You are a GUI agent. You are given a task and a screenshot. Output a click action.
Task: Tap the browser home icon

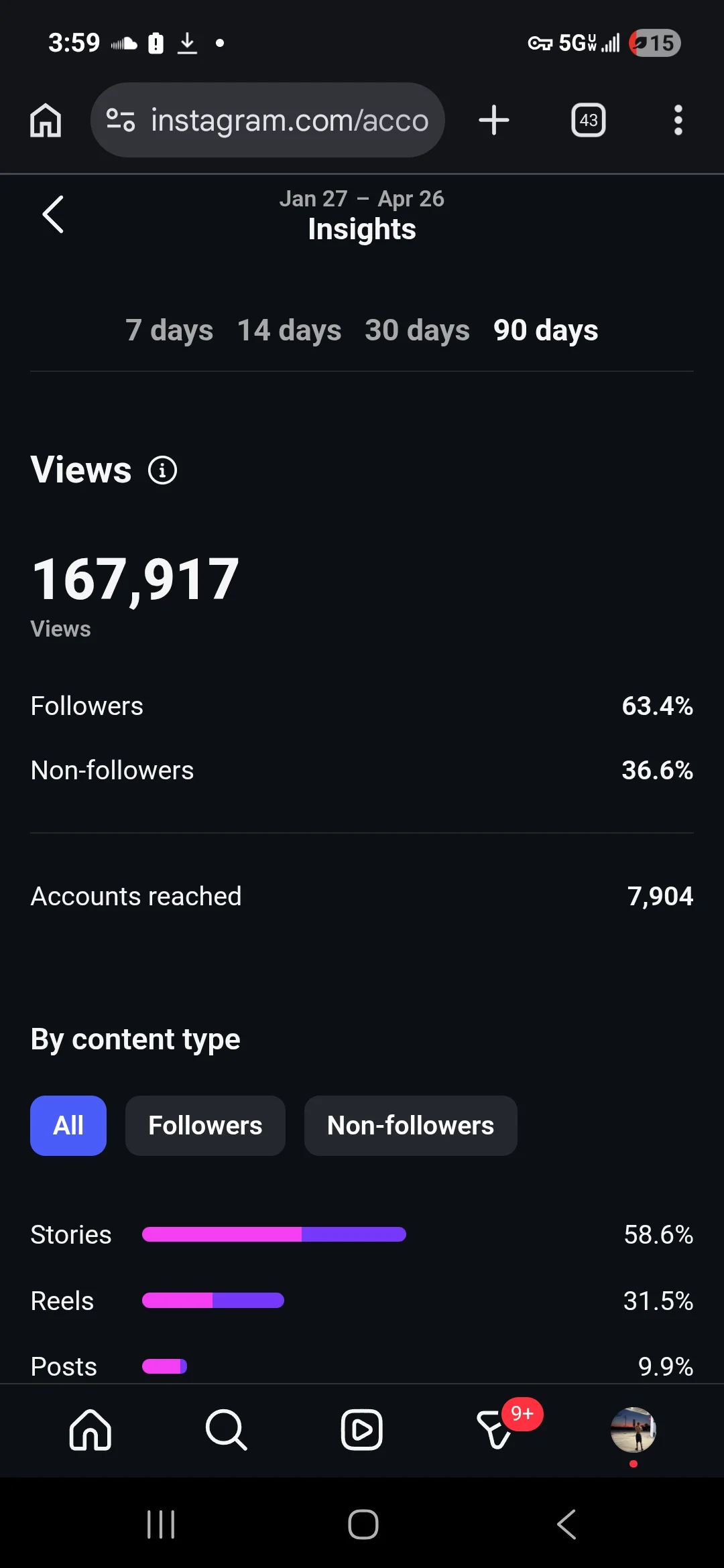click(46, 121)
